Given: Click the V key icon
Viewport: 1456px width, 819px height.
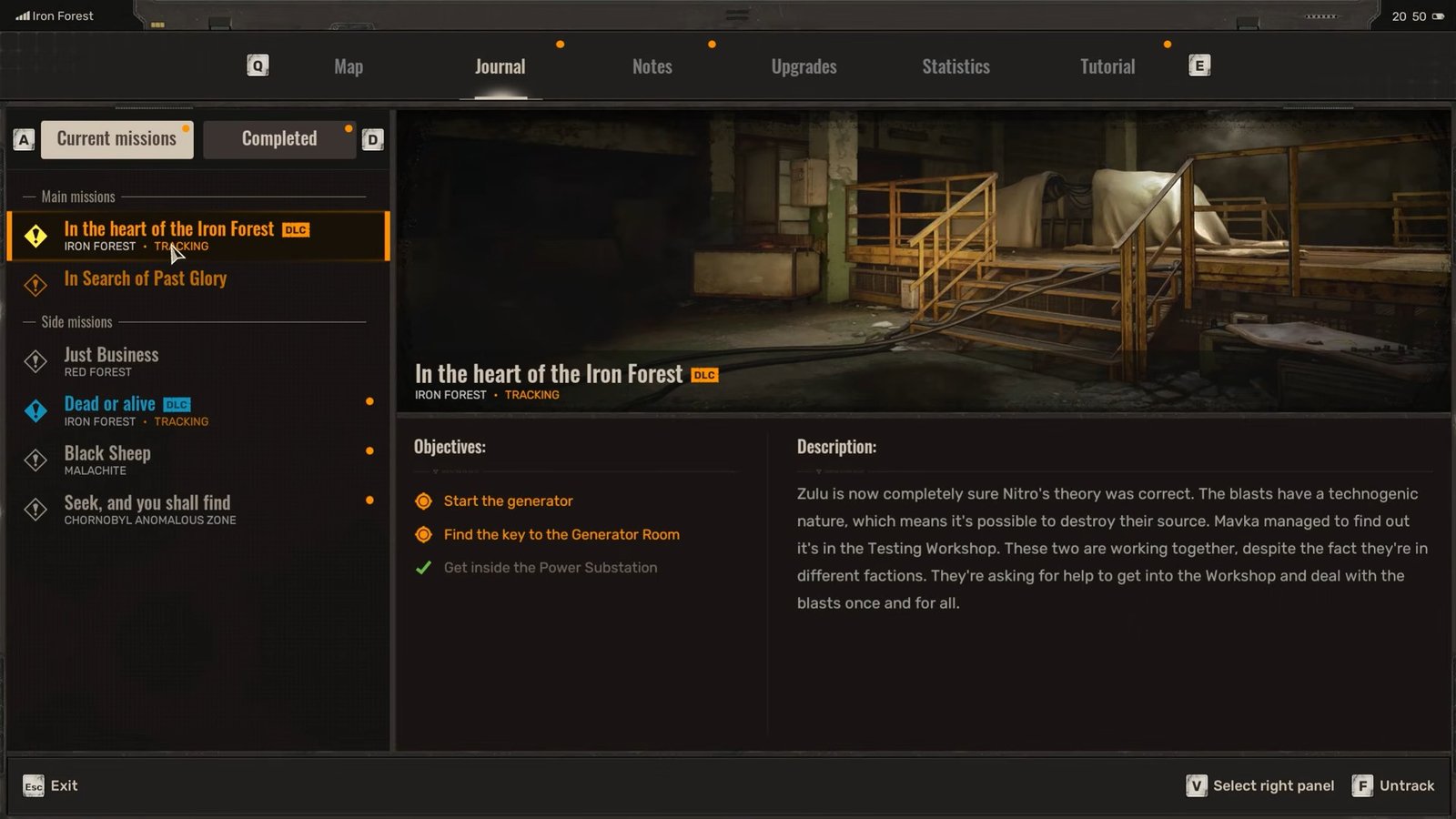Looking at the screenshot, I should pyautogui.click(x=1197, y=785).
